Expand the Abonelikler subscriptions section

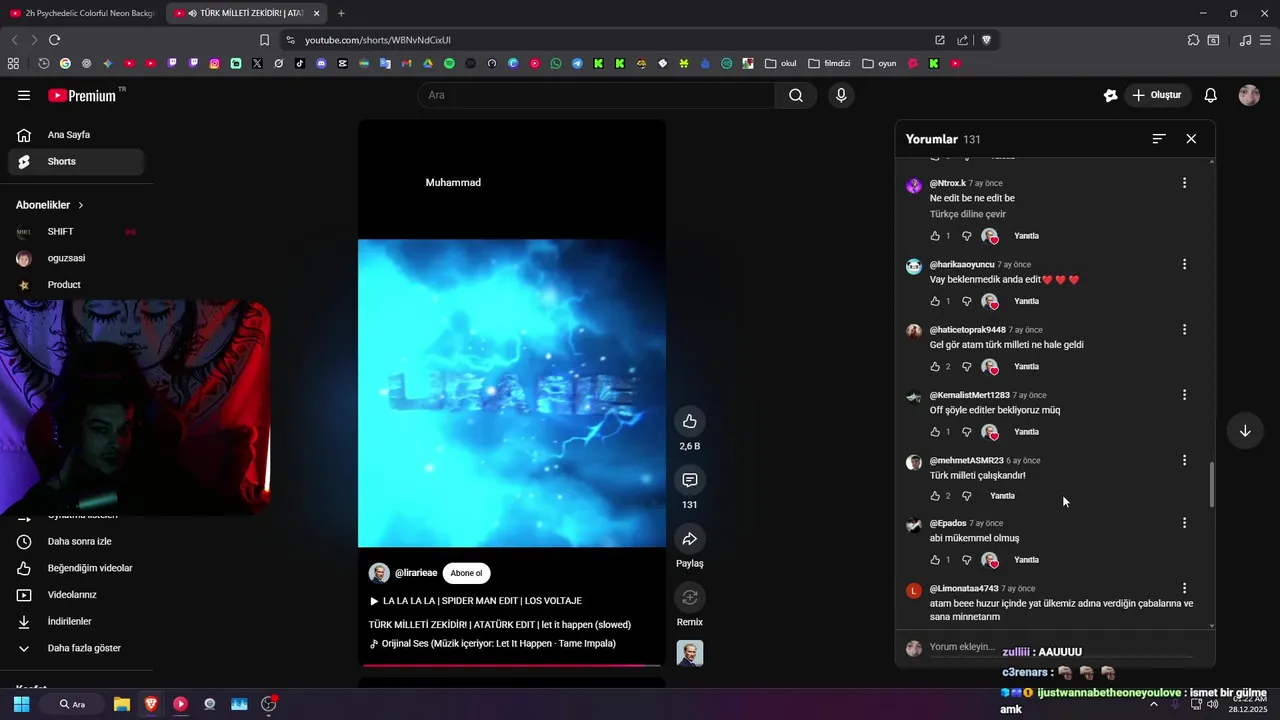50,205
